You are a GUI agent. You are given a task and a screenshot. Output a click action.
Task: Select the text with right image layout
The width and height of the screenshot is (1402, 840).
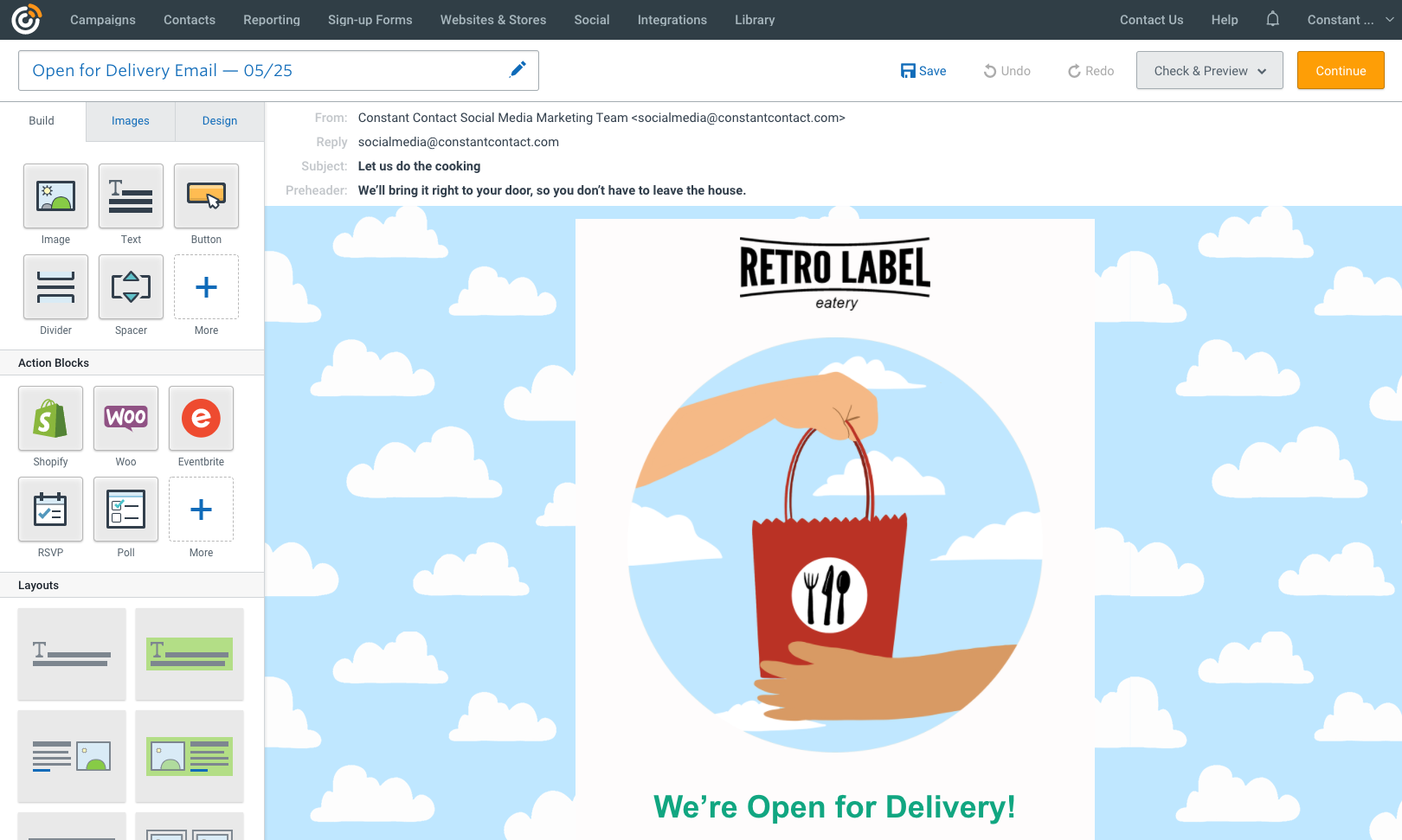(72, 756)
